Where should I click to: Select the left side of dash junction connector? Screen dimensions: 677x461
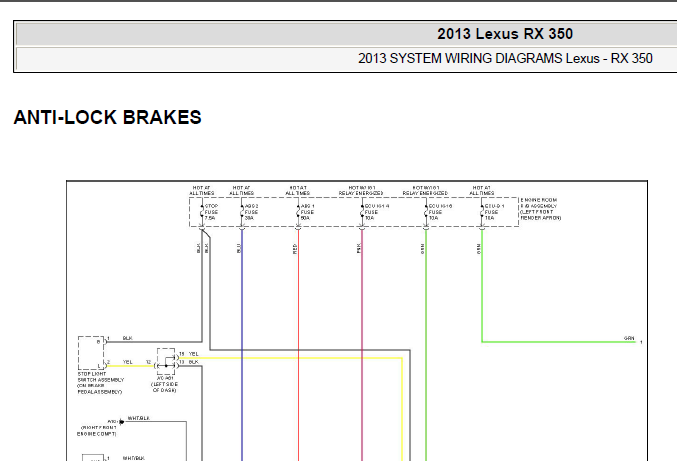point(166,361)
